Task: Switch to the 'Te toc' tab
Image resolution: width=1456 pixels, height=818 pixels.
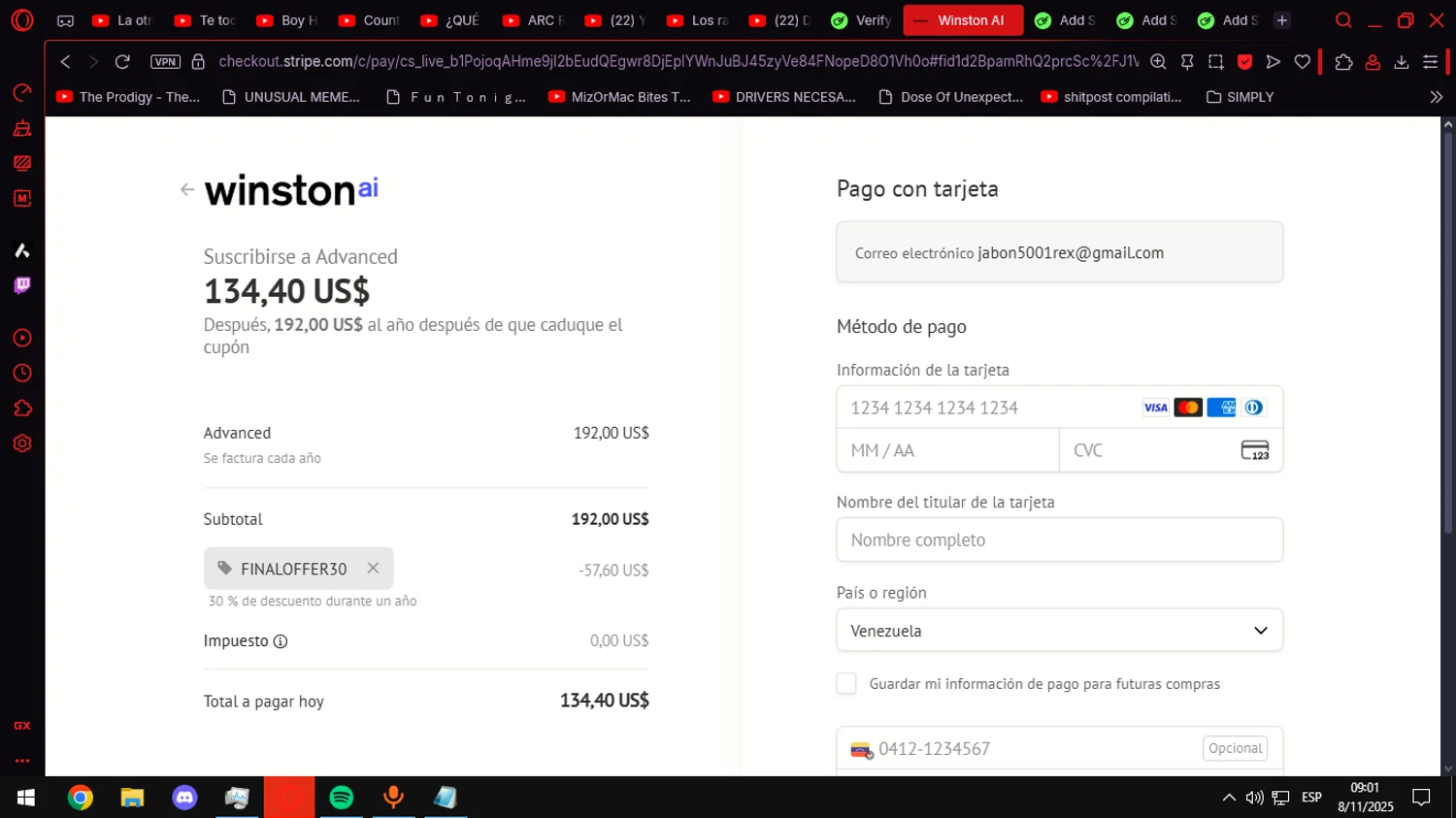Action: pyautogui.click(x=206, y=20)
